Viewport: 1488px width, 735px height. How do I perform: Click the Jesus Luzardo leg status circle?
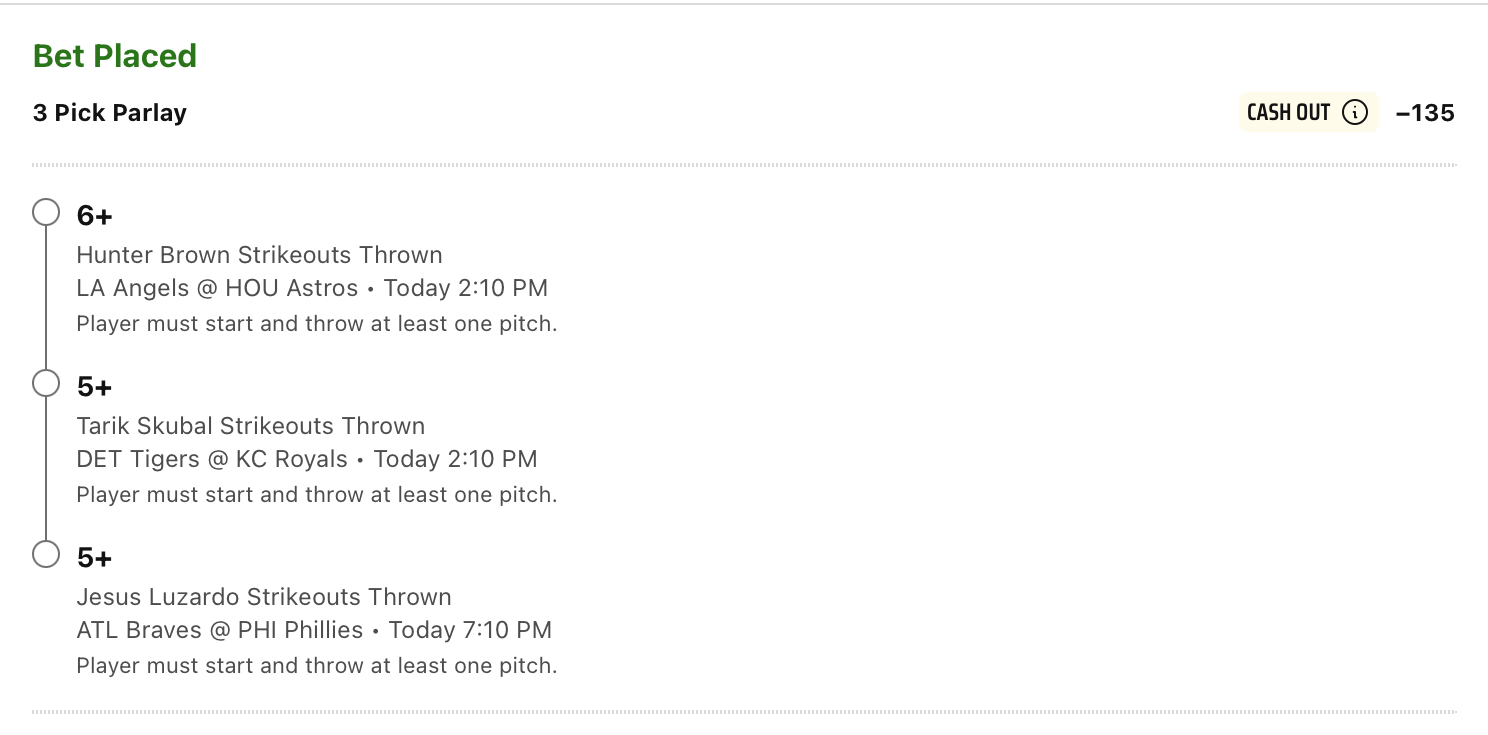(46, 554)
